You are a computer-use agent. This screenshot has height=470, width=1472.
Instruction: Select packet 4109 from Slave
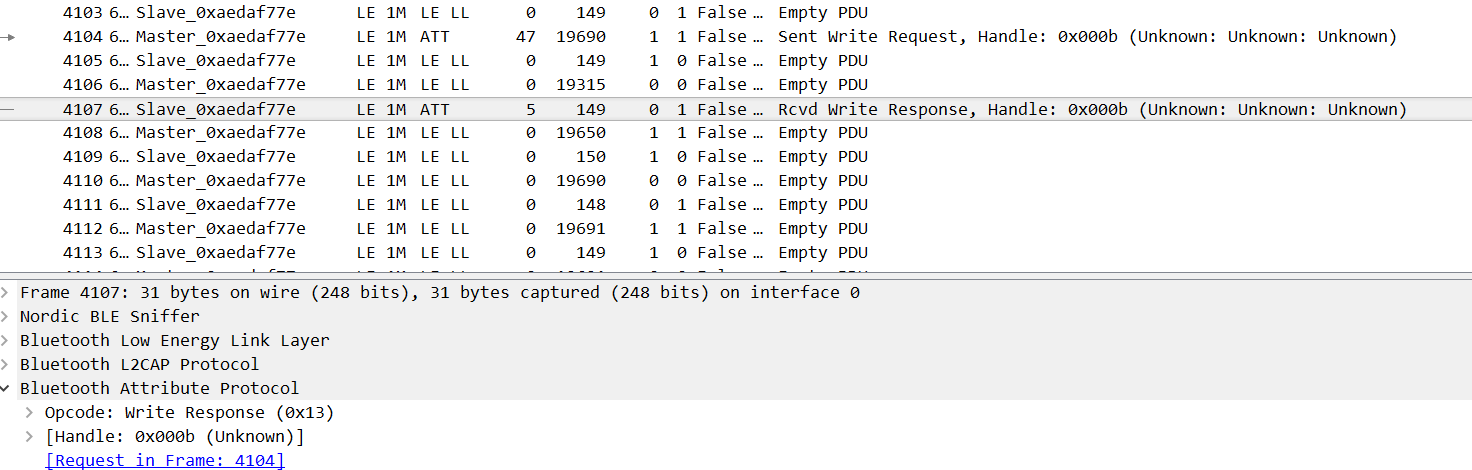[600, 157]
